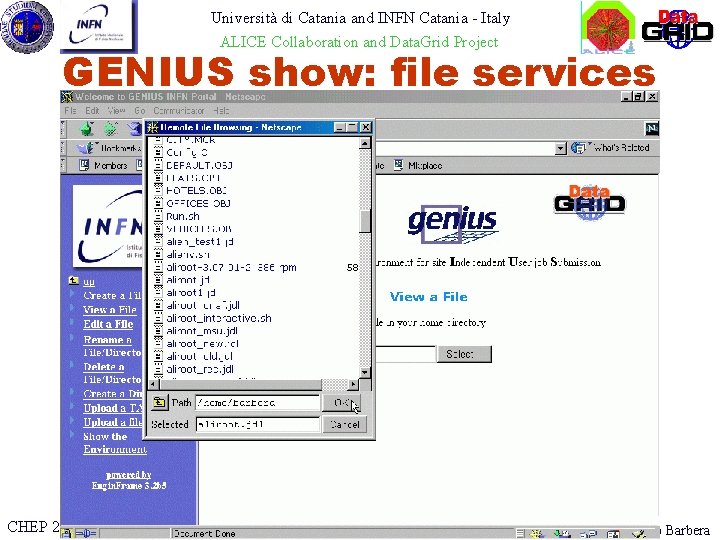This screenshot has width=720, height=540.
Task: Click the Netscape icon in the dialog title bar
Action: (152, 127)
